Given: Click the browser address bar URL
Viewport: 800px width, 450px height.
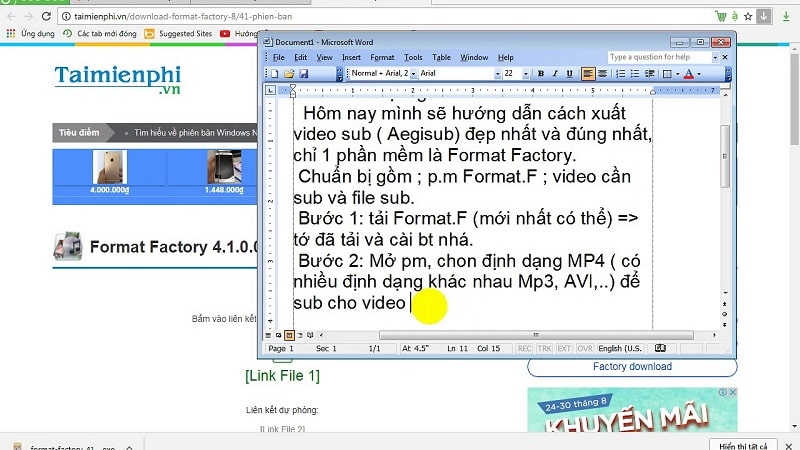Looking at the screenshot, I should coord(183,16).
